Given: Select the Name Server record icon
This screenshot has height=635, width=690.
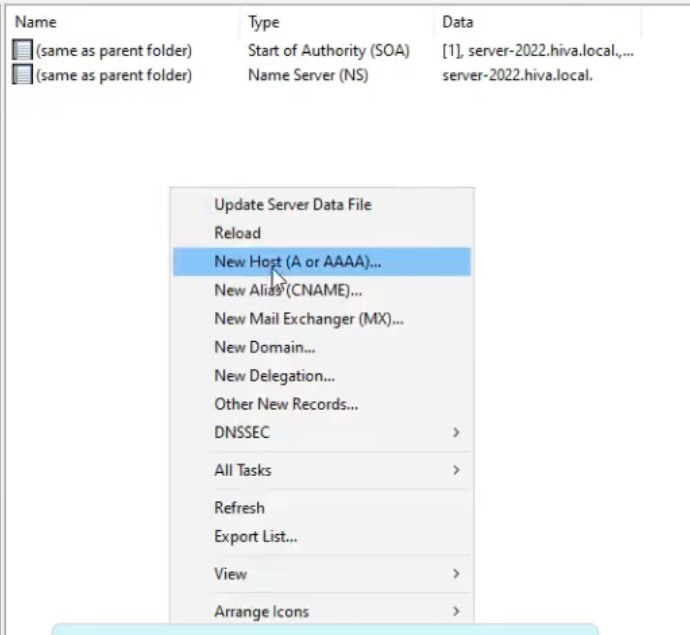Looking at the screenshot, I should coord(22,74).
